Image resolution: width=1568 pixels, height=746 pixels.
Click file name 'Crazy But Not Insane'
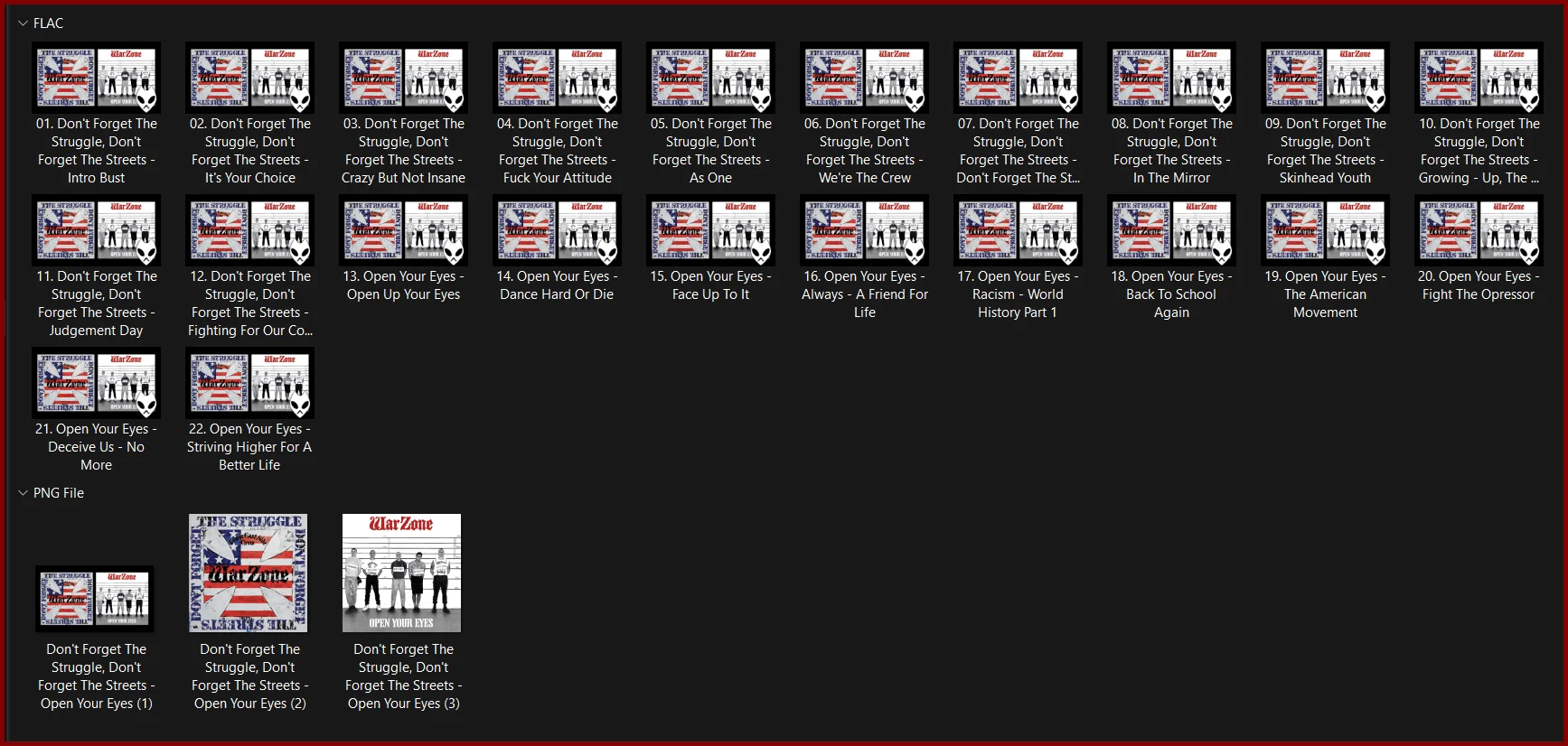[404, 151]
